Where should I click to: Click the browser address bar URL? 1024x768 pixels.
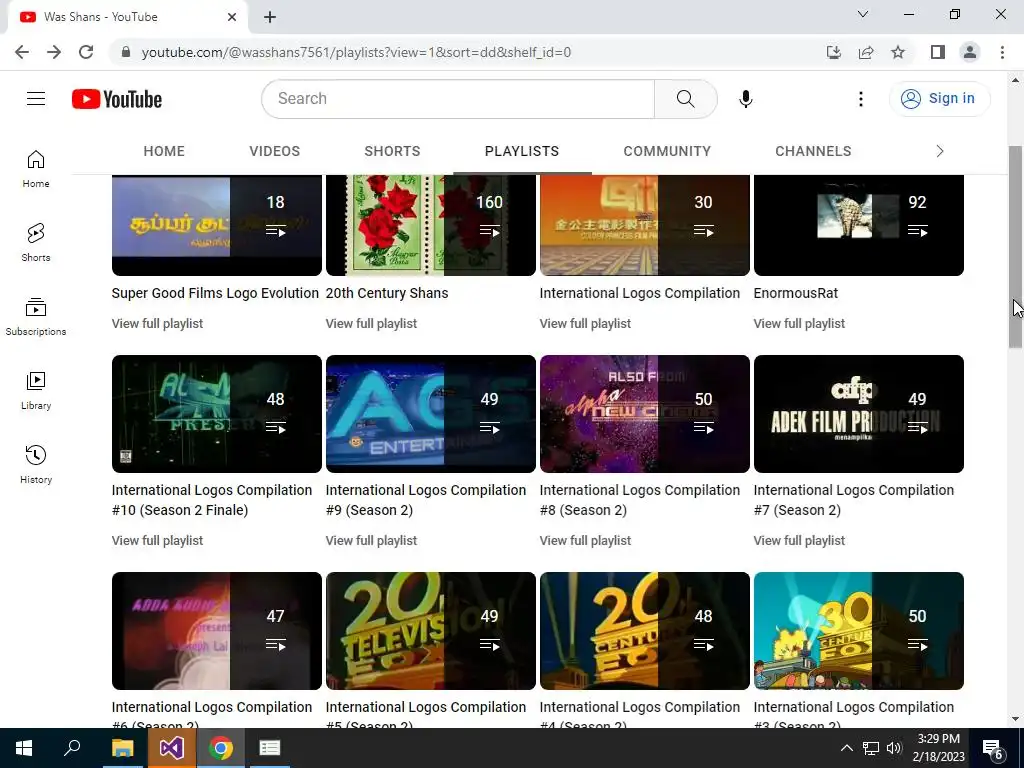[356, 52]
